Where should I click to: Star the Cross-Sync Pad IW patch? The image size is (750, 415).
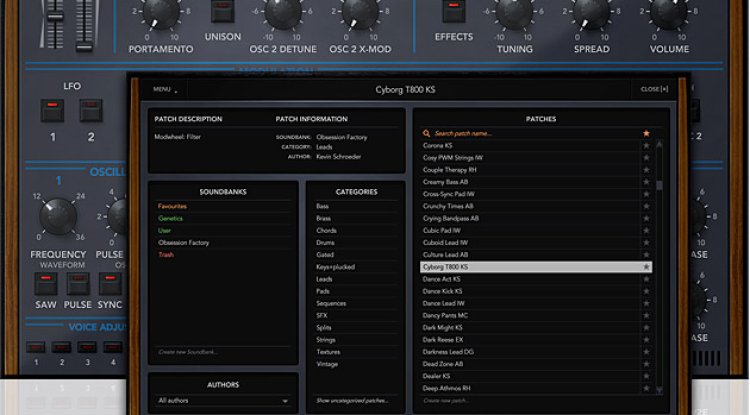[646, 194]
